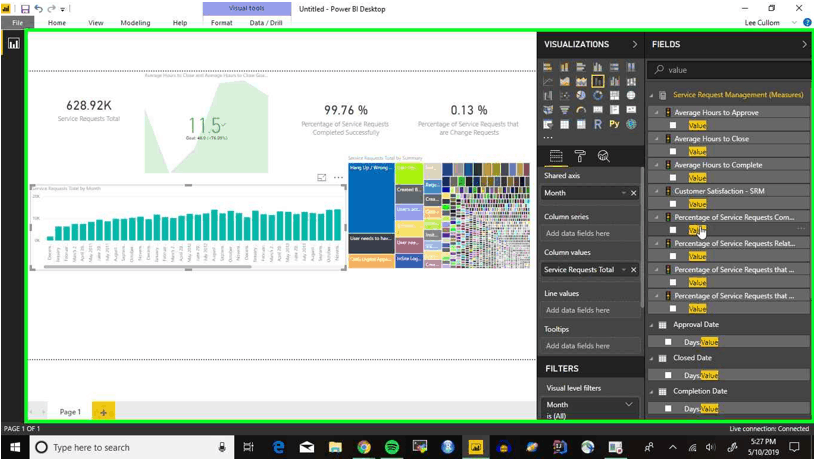Image resolution: width=816 pixels, height=459 pixels.
Task: Click Save icon in title bar
Action: (25, 9)
